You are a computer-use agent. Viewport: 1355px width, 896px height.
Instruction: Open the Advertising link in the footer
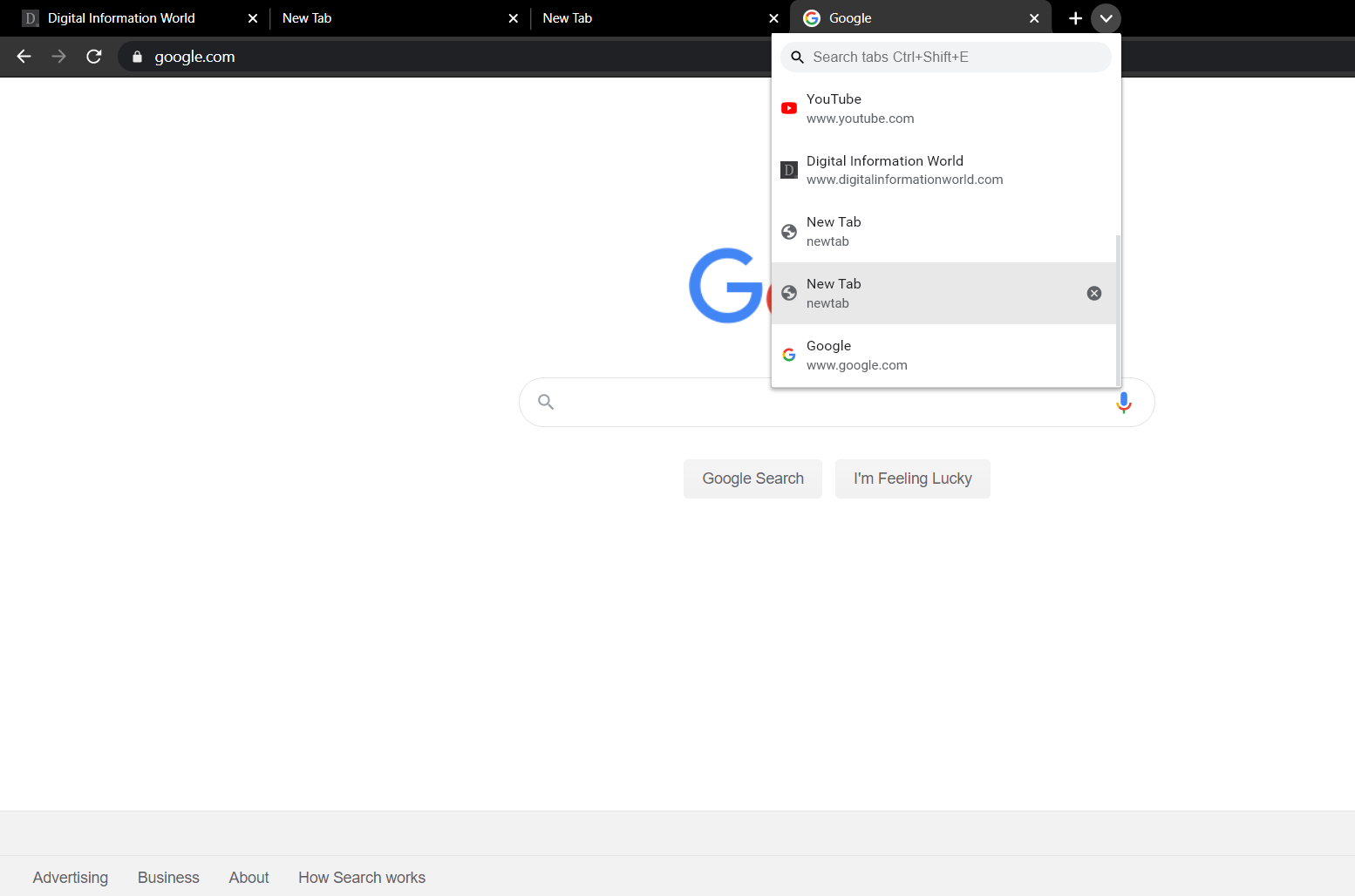click(71, 878)
